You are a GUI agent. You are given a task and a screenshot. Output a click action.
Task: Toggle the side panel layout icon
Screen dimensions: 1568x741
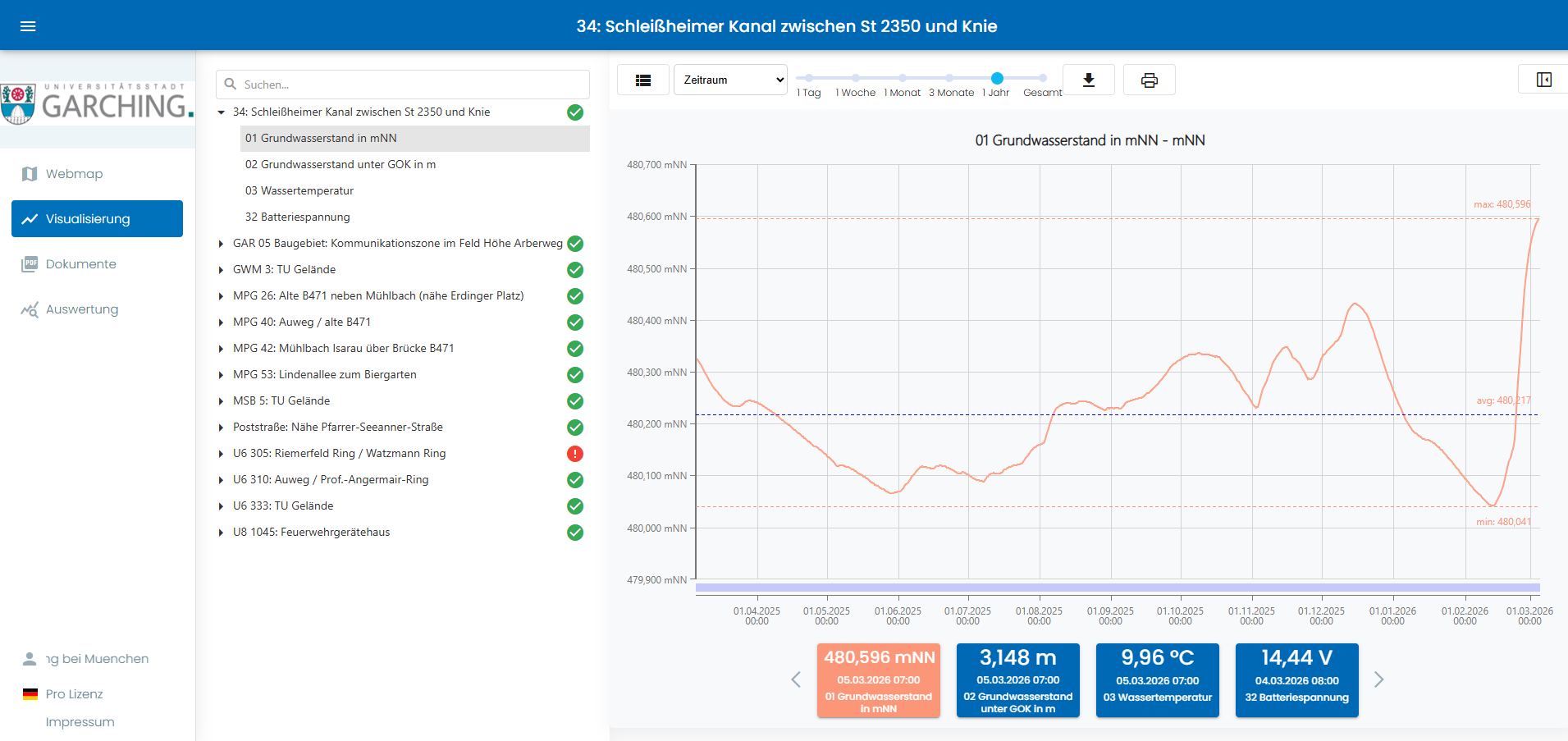(x=1543, y=80)
